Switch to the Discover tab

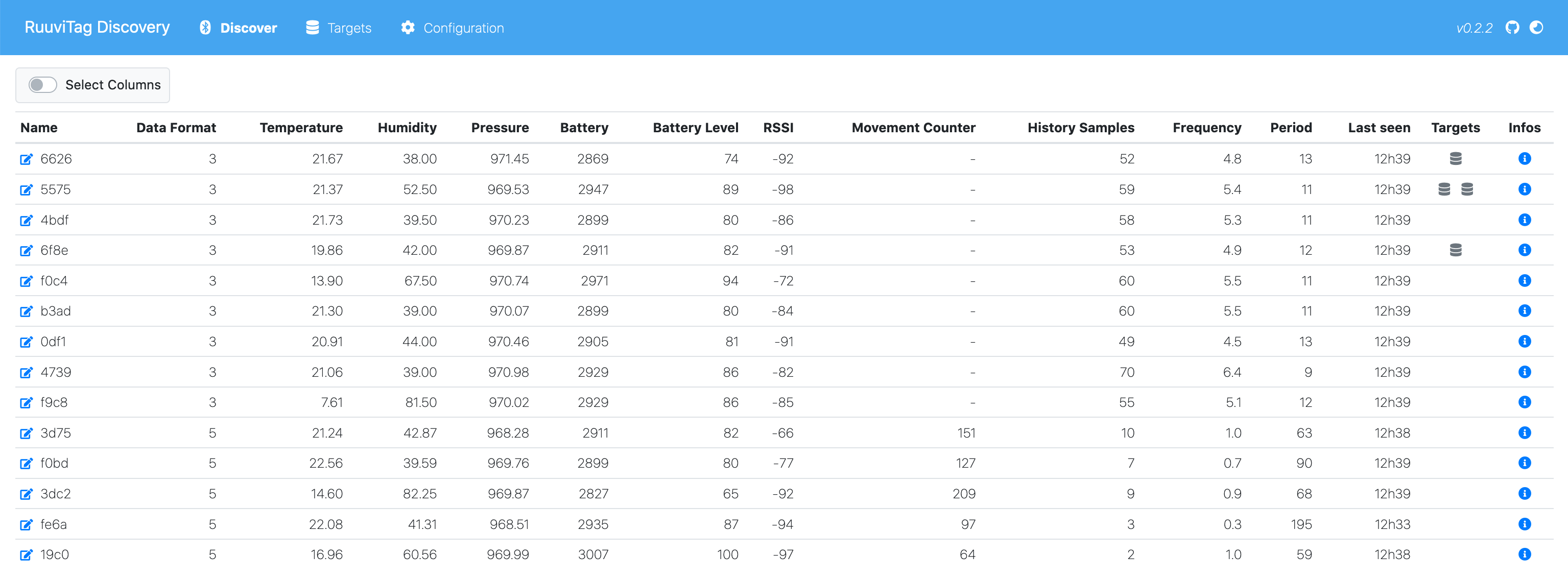(x=238, y=28)
